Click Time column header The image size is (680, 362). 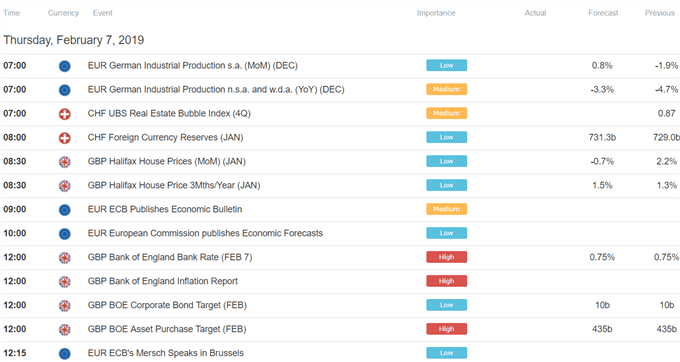point(12,13)
